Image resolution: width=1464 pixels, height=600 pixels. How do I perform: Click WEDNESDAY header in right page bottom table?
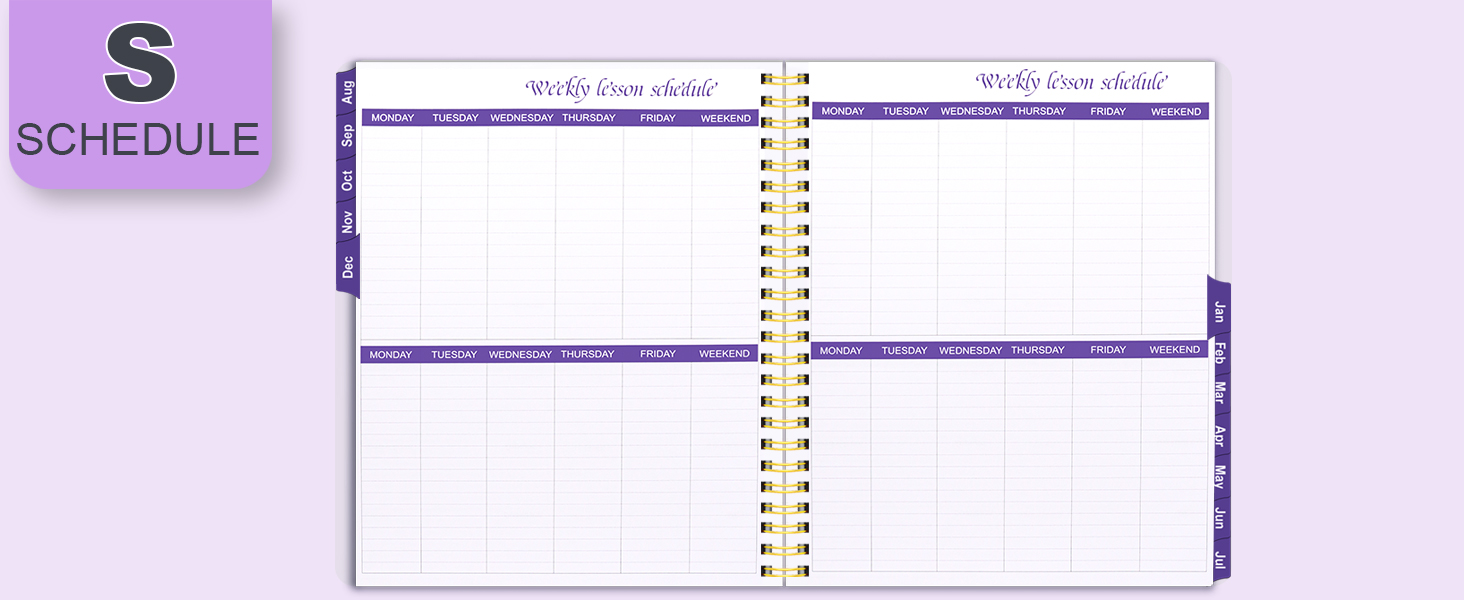[x=970, y=351]
